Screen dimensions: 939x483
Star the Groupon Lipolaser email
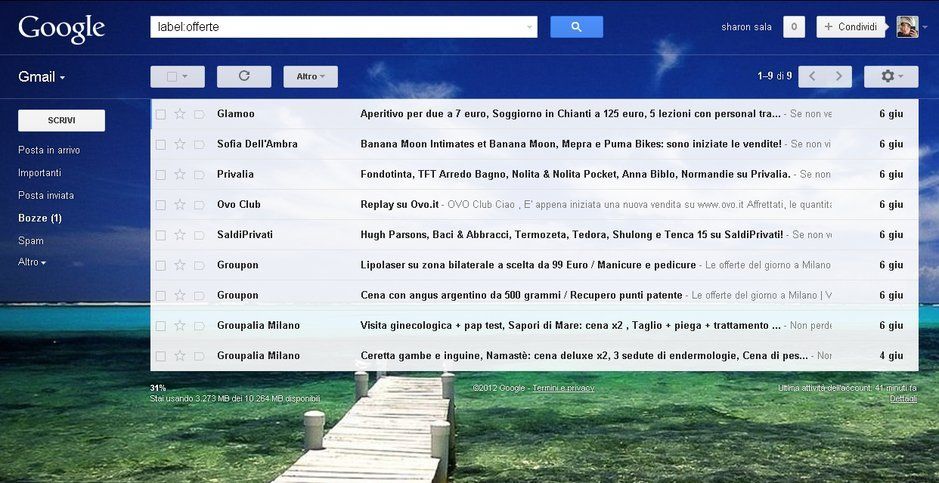(180, 265)
